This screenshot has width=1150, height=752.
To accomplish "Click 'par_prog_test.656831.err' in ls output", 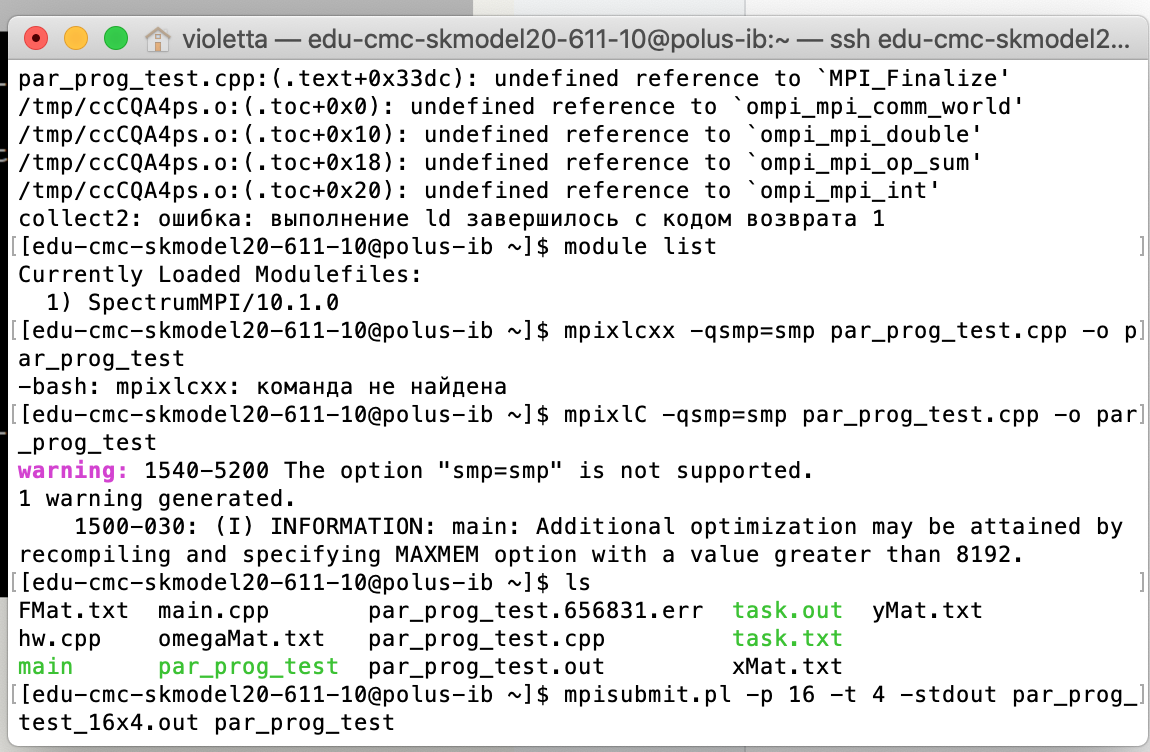I will coord(535,610).
